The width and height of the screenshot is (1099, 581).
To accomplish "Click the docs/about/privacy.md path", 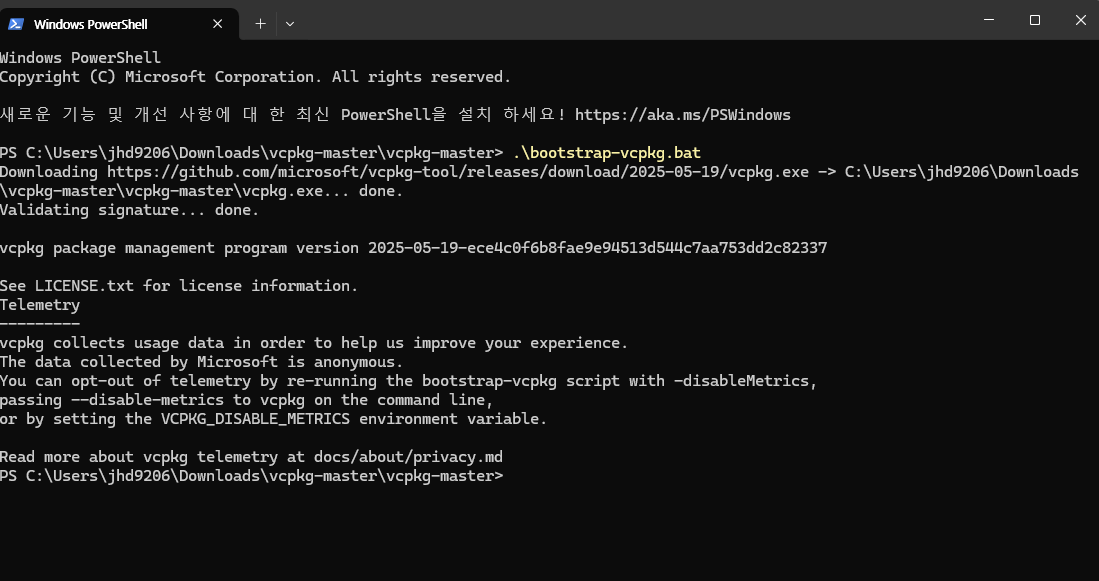I will coord(409,457).
